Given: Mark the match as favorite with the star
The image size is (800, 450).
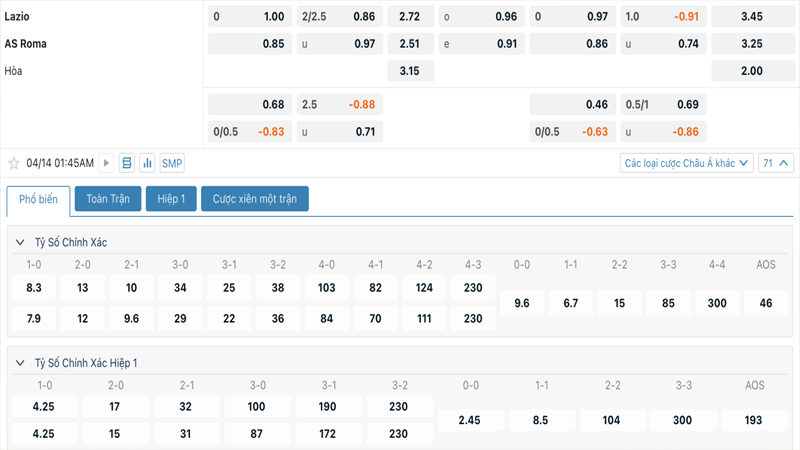Looking at the screenshot, I should [14, 163].
